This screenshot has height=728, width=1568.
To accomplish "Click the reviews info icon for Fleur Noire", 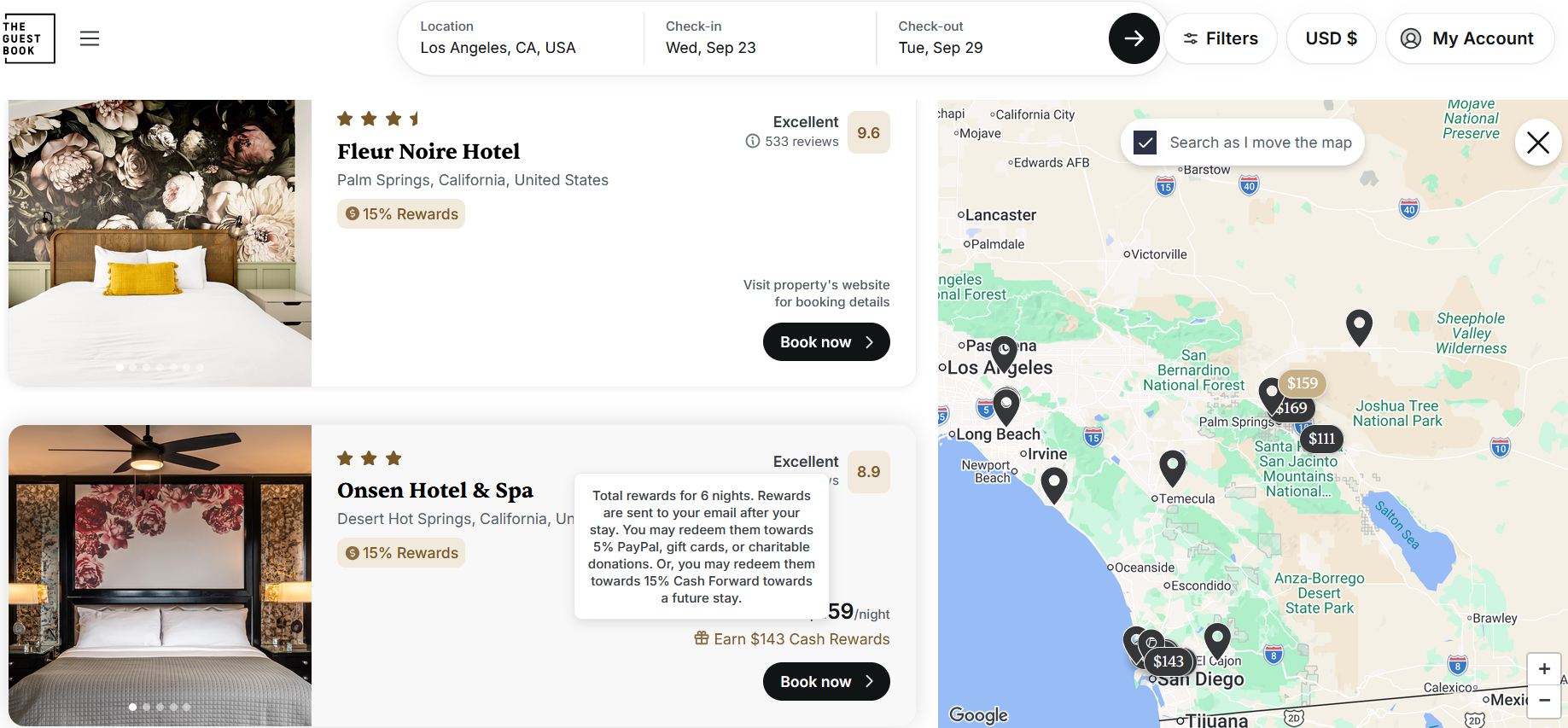I will click(x=753, y=141).
